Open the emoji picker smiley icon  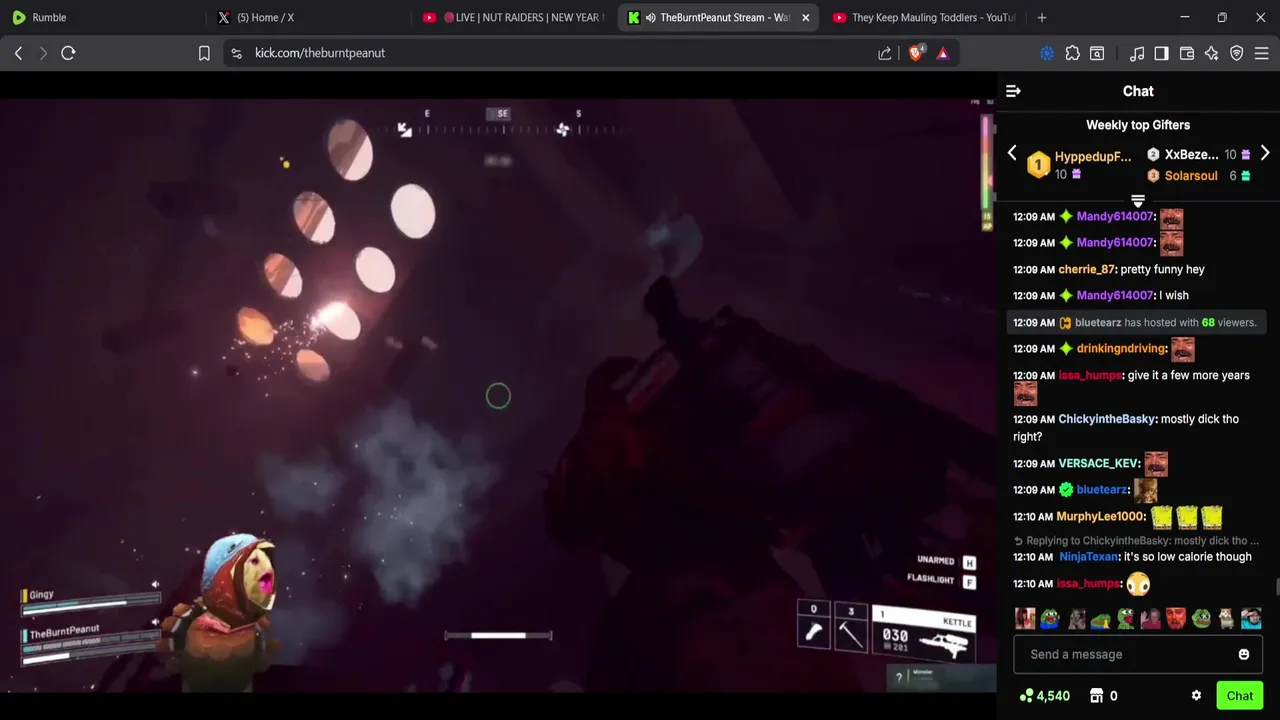tap(1244, 655)
